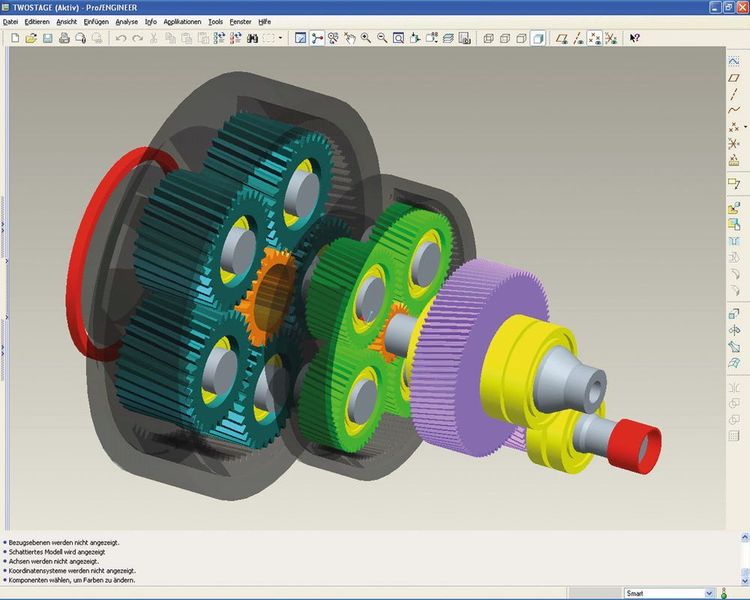The image size is (750, 600).
Task: Redo the last undone action
Action: 137,38
